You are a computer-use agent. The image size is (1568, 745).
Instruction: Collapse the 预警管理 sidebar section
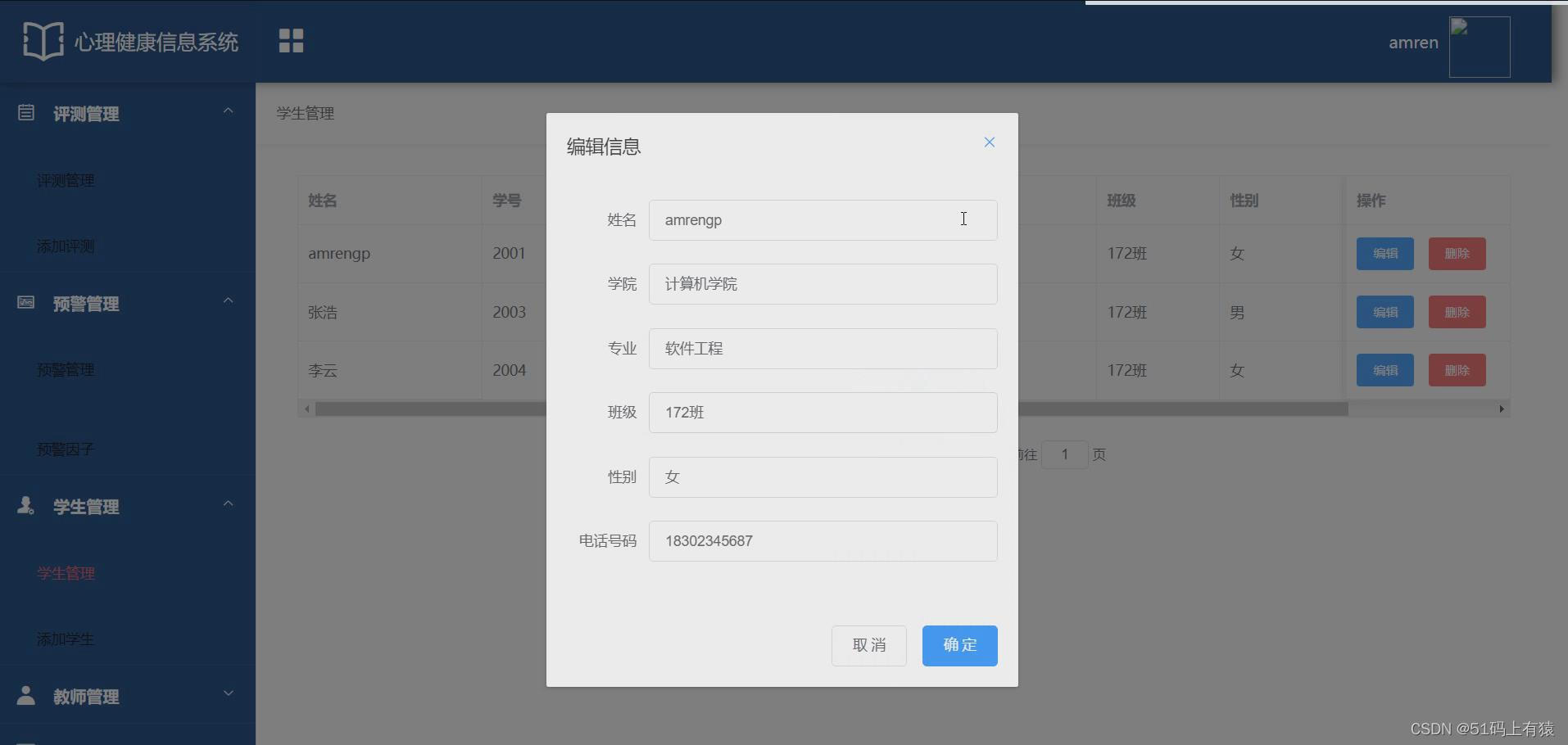[228, 300]
